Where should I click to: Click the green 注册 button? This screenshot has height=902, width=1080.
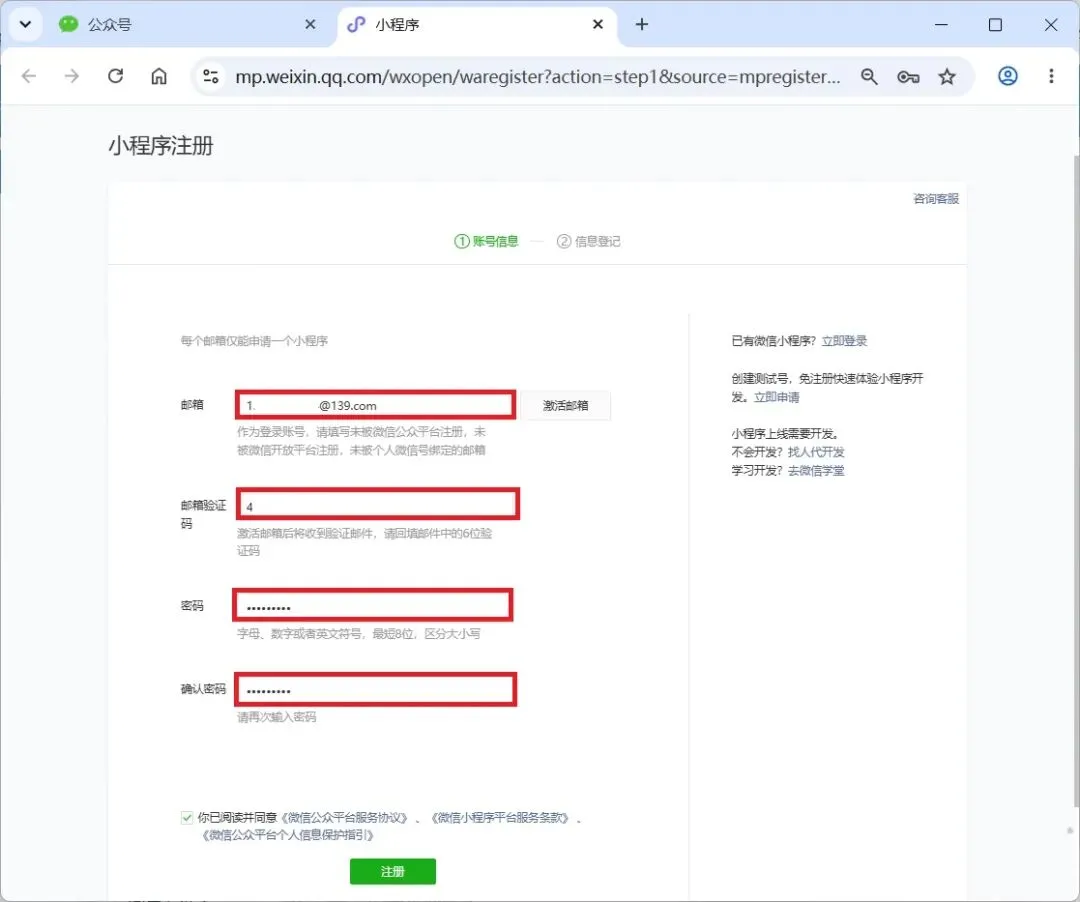(x=393, y=871)
